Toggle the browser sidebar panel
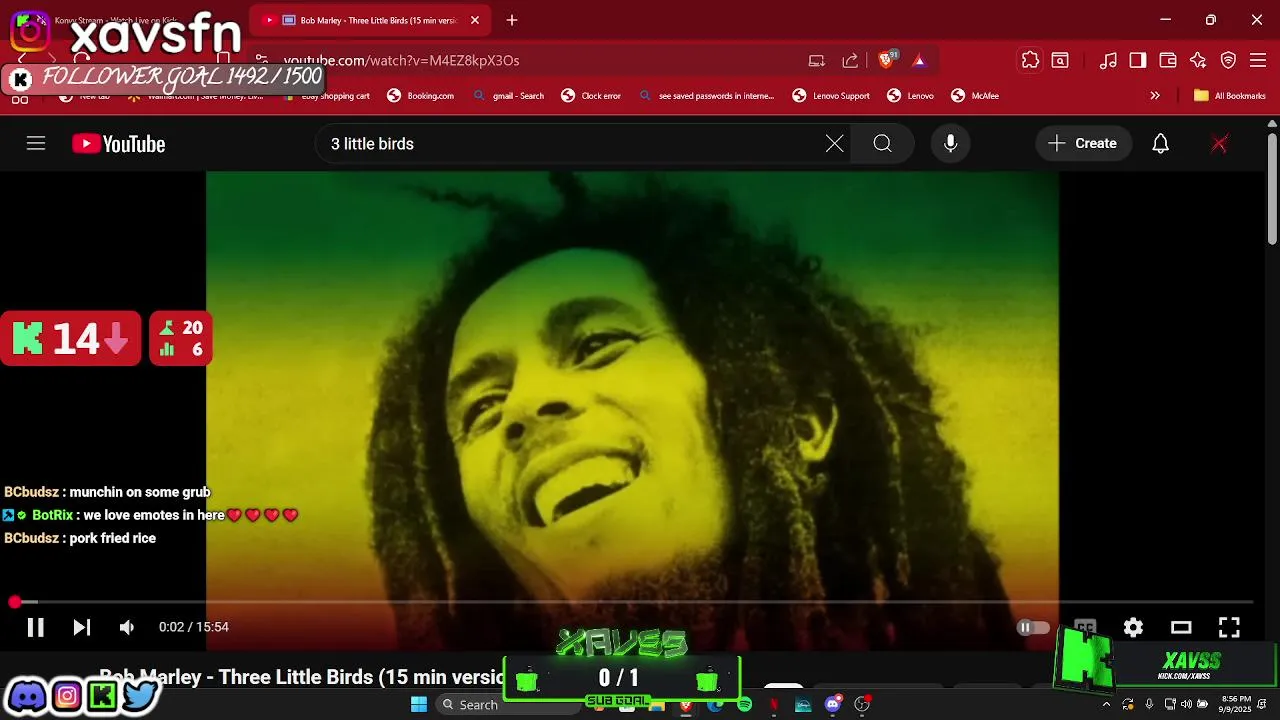The width and height of the screenshot is (1280, 720). [x=1138, y=60]
